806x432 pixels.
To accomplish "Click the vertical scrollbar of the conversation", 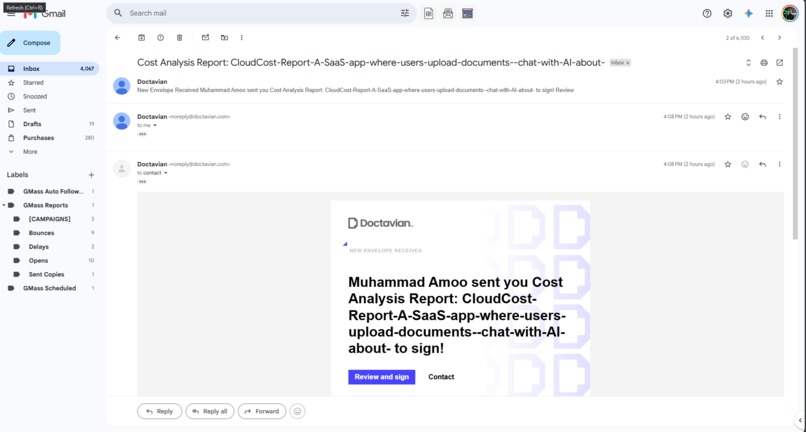I will (x=796, y=144).
